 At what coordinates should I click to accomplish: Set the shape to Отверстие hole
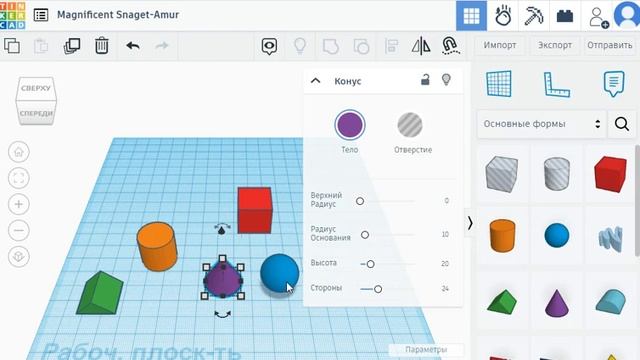(410, 125)
